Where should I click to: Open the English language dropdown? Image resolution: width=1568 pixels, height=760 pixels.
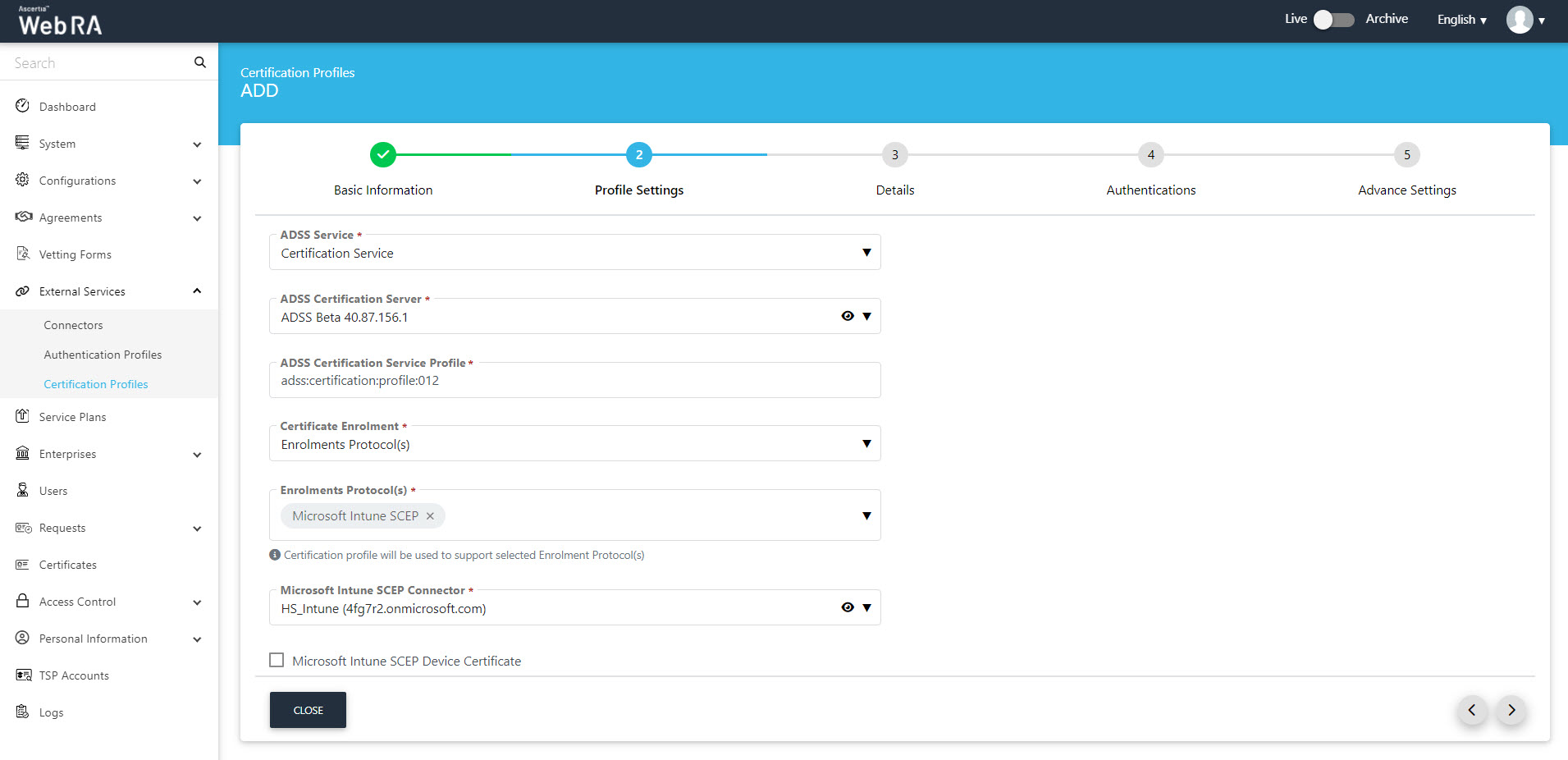(1462, 20)
